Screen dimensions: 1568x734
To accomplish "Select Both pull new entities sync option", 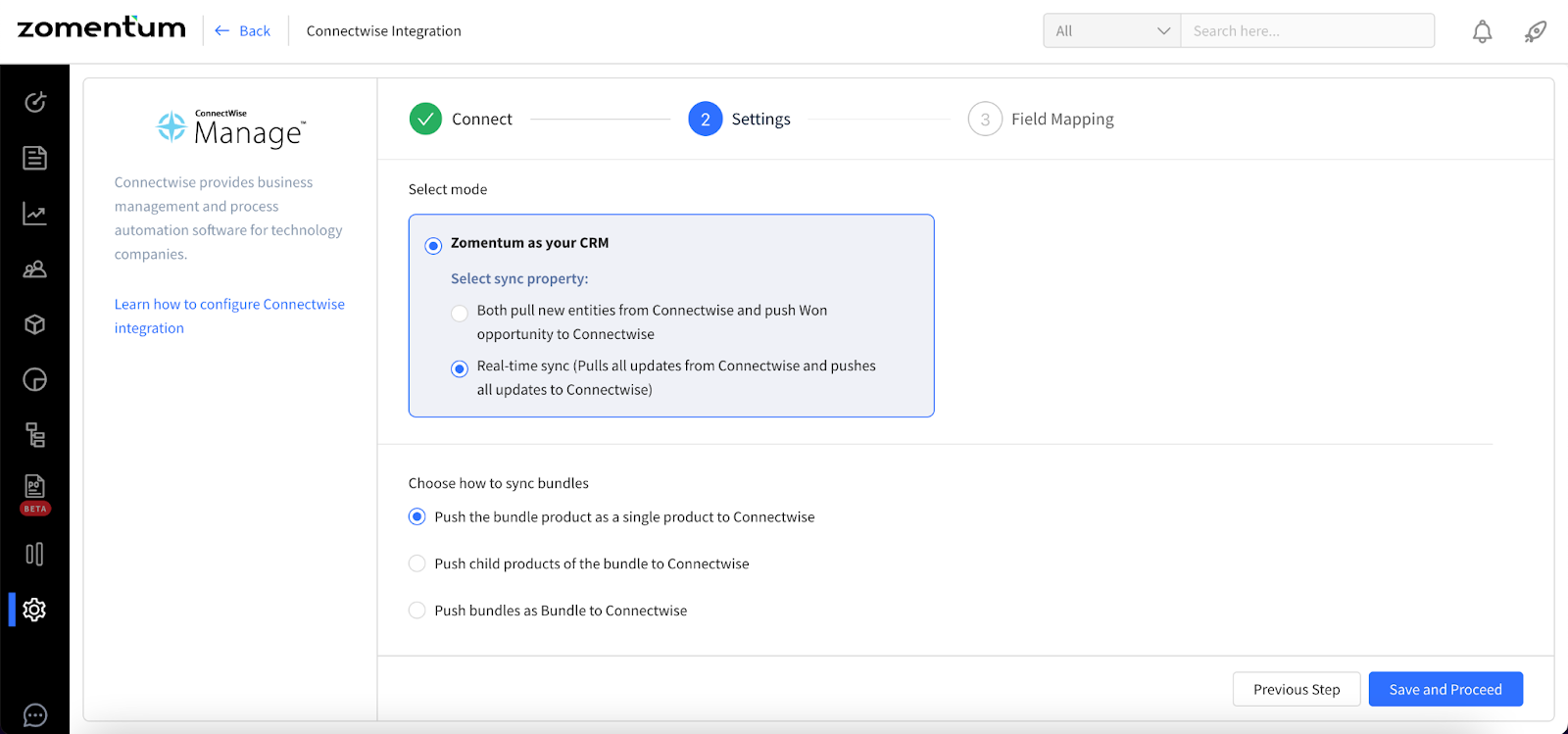I will click(x=460, y=314).
